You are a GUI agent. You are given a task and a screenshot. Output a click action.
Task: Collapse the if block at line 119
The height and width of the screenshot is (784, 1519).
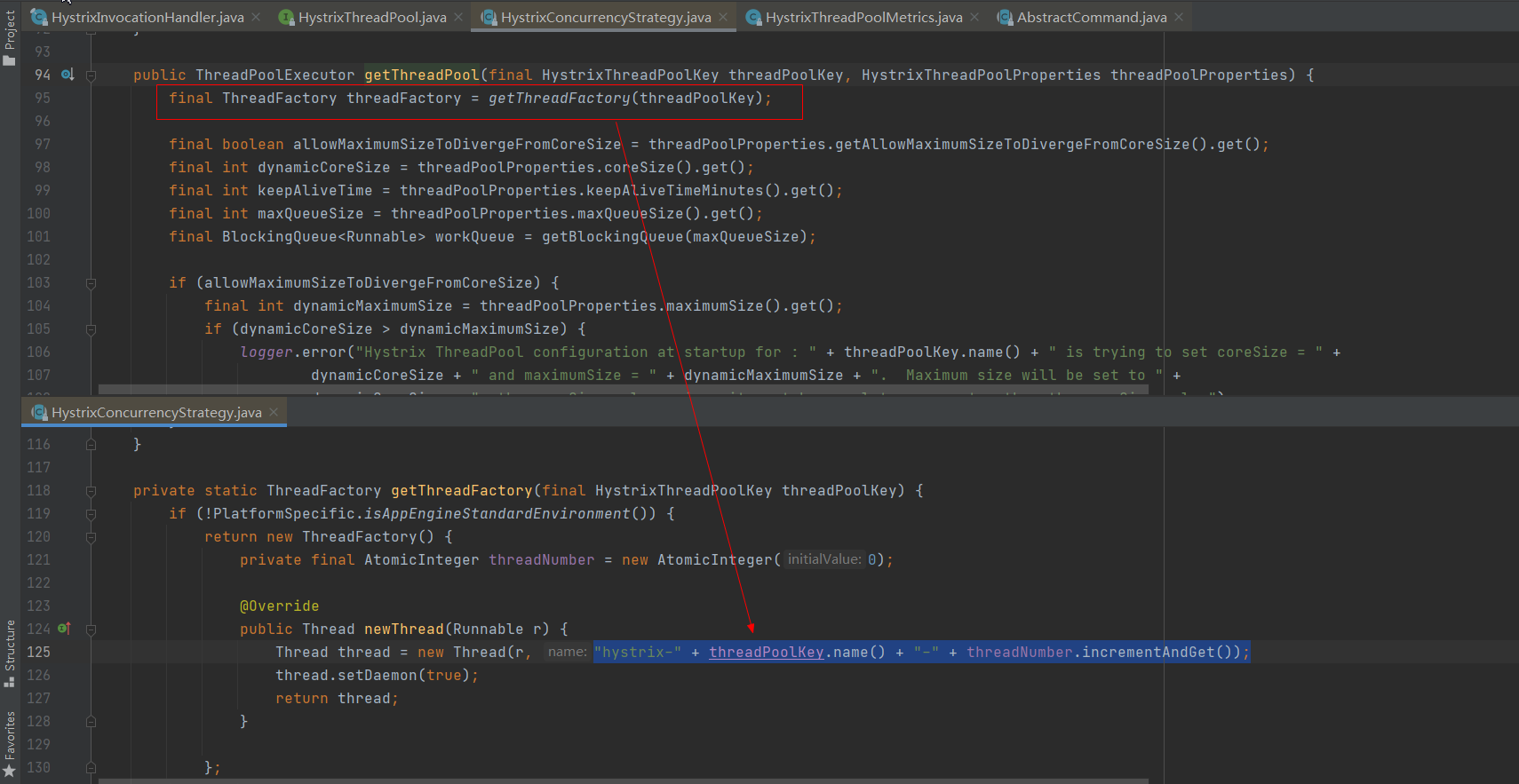pos(91,514)
